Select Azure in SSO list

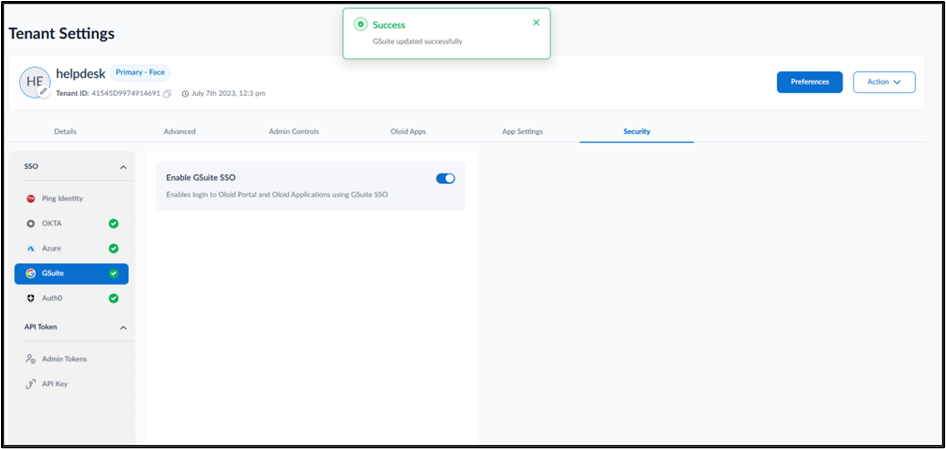coord(71,249)
